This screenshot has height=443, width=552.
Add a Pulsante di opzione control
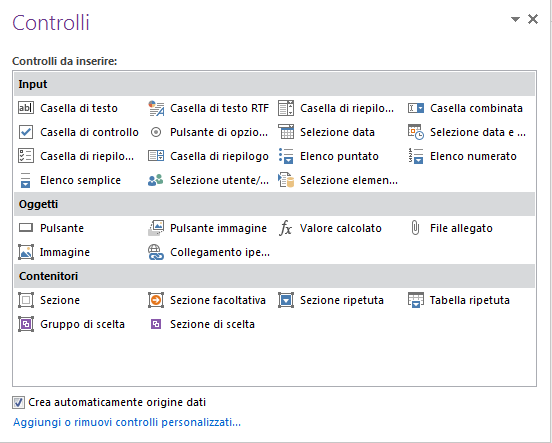(208, 132)
